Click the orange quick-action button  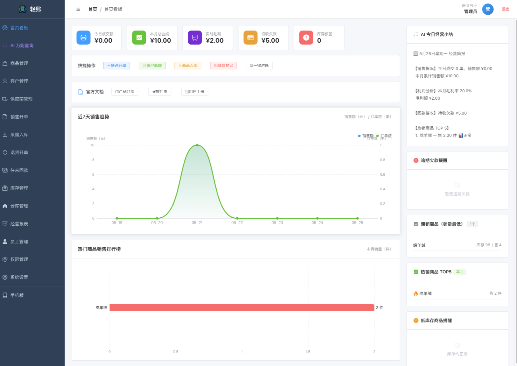point(188,65)
